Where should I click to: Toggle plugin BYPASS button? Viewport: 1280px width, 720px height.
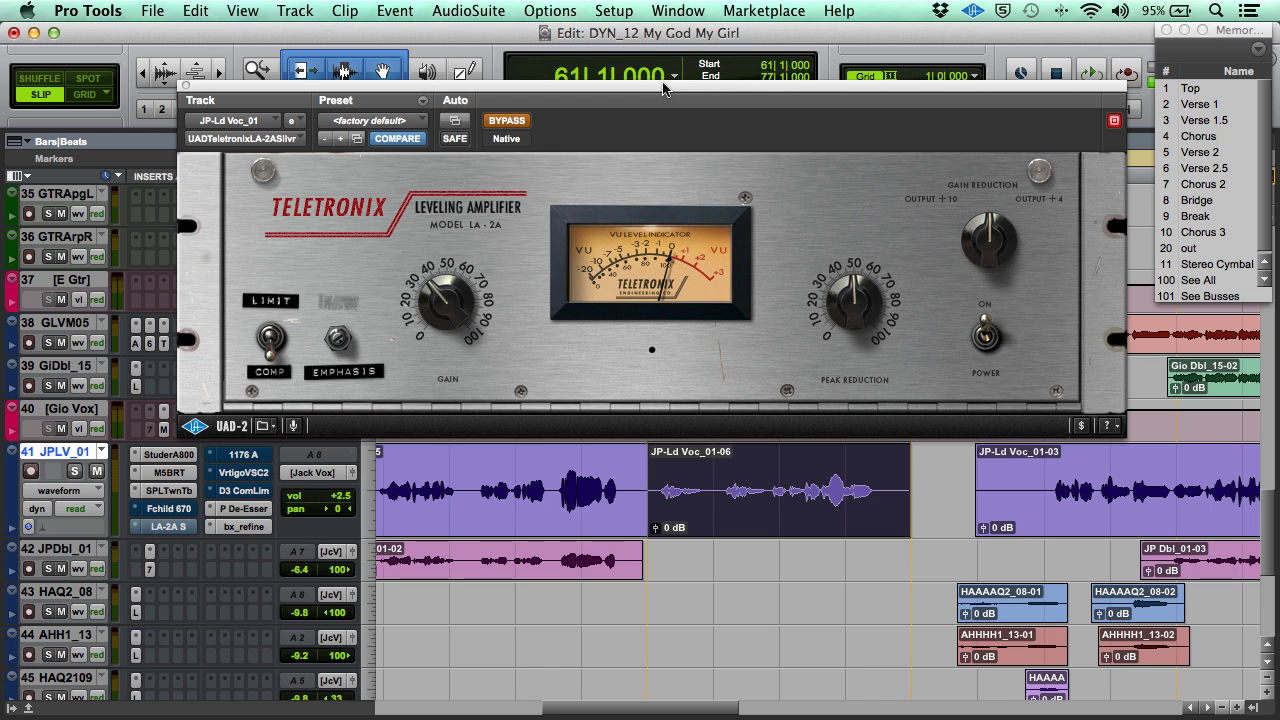pos(507,120)
